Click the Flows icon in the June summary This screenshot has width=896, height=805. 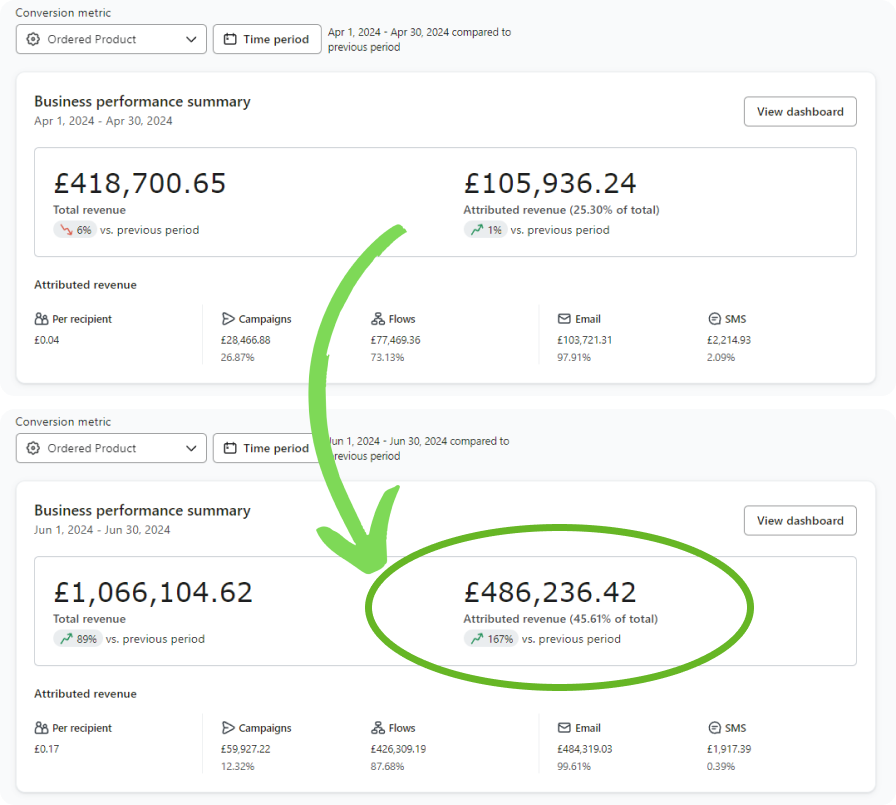(x=378, y=728)
